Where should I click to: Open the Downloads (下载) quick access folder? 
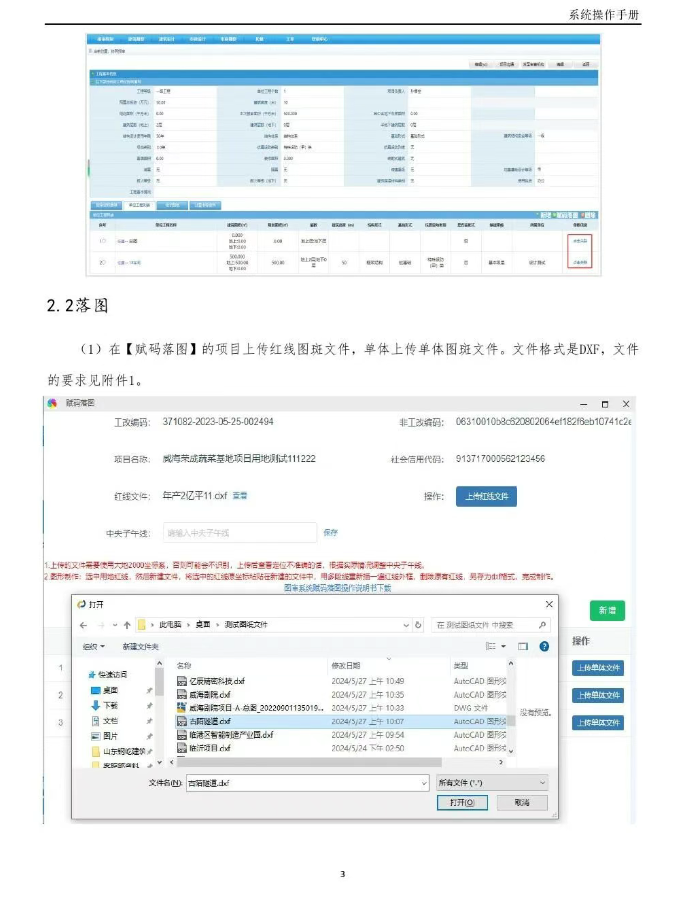coord(110,705)
